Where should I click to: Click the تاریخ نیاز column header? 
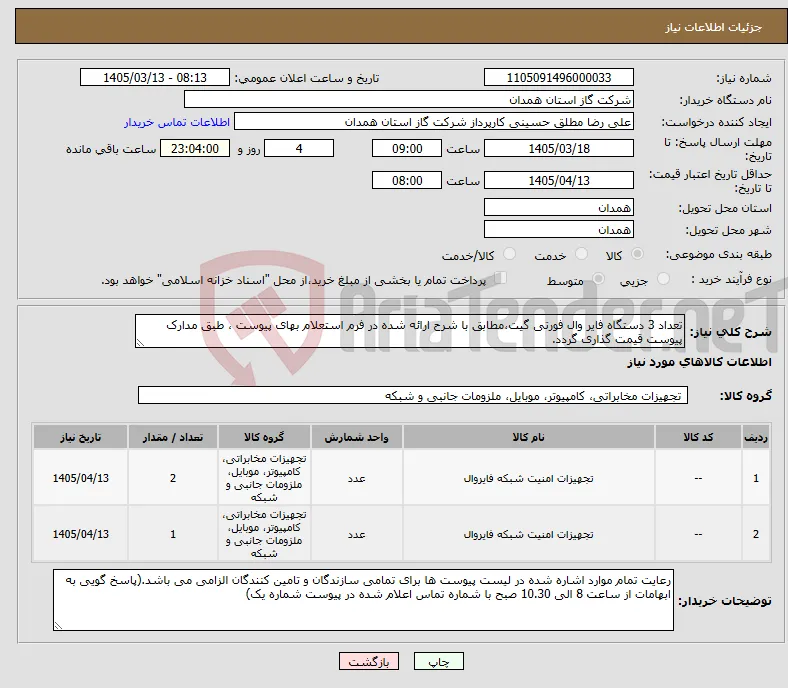tap(80, 437)
